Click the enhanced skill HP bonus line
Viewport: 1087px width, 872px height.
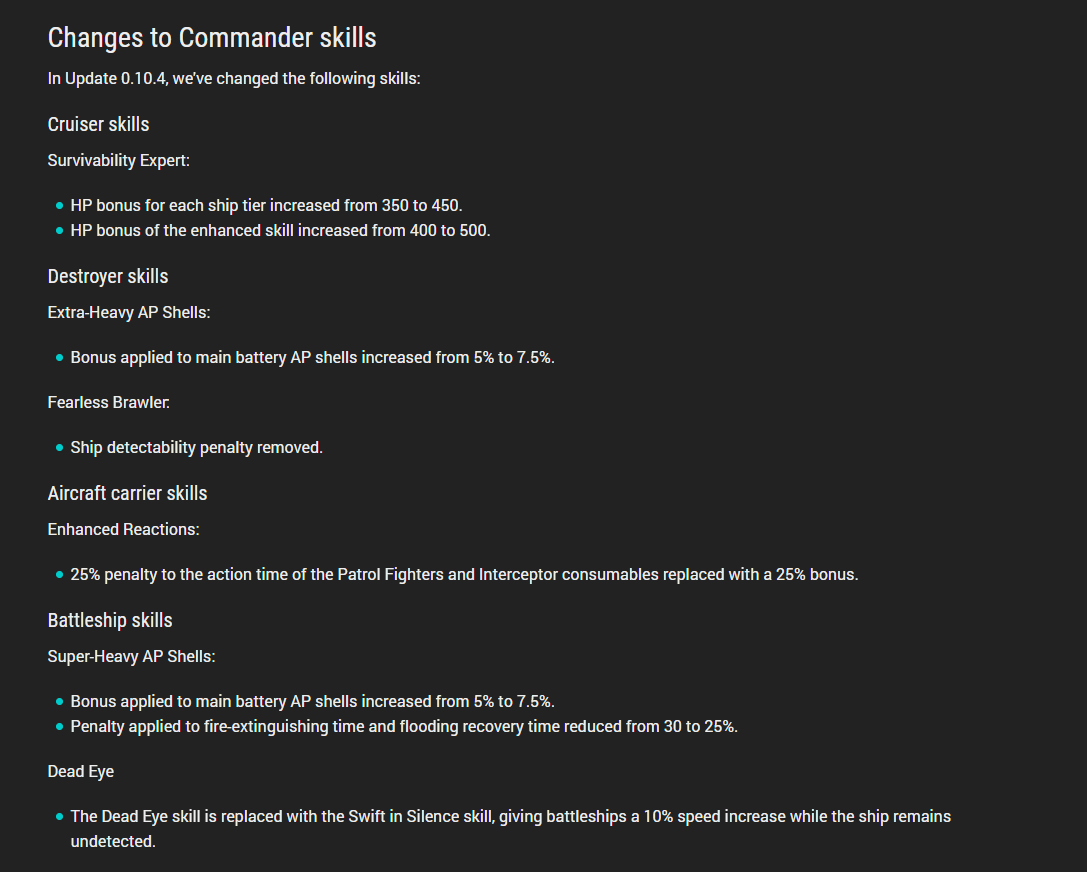[280, 230]
